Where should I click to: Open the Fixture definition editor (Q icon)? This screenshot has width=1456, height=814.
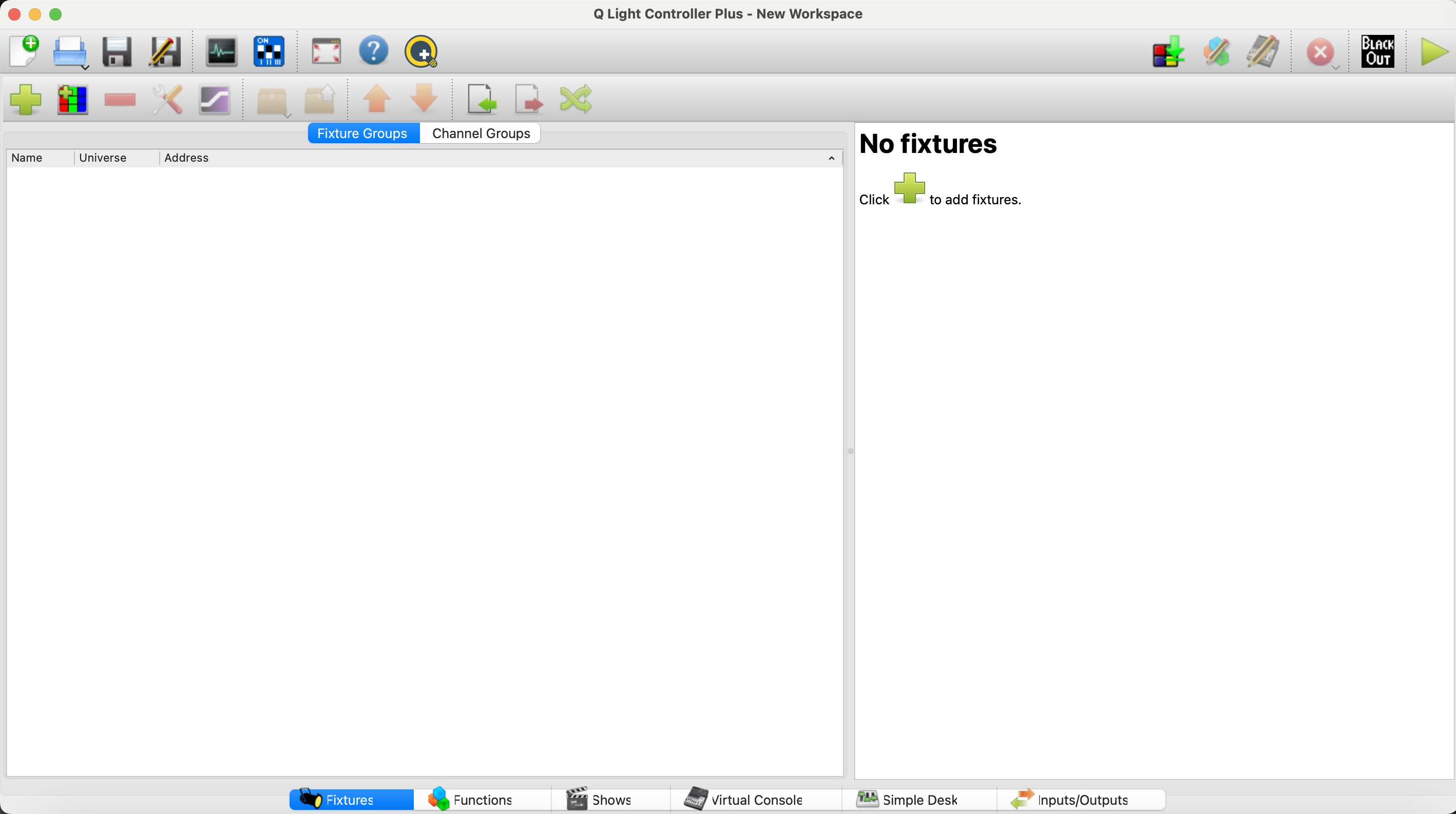point(421,52)
